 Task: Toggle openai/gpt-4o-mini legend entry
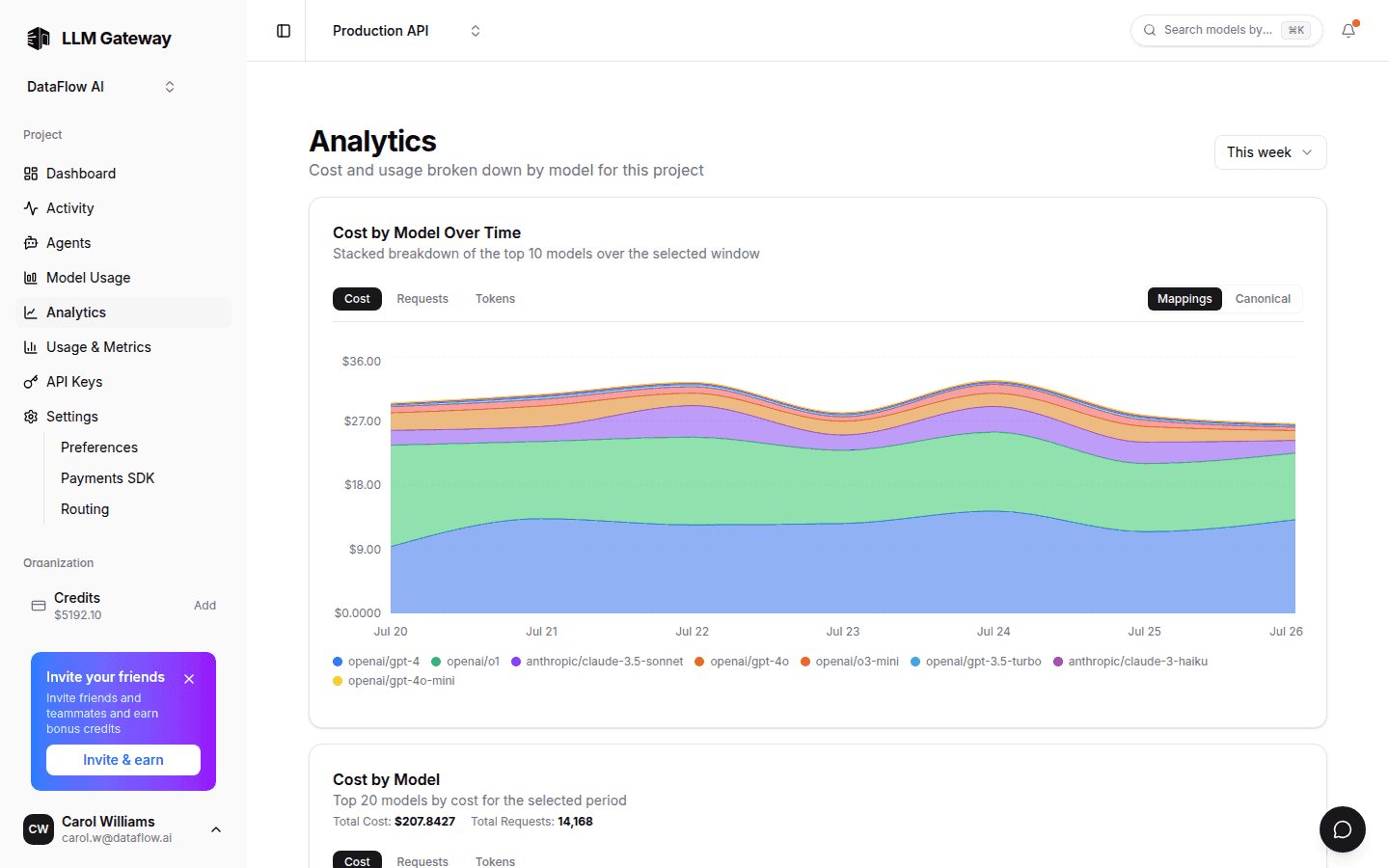coord(394,681)
